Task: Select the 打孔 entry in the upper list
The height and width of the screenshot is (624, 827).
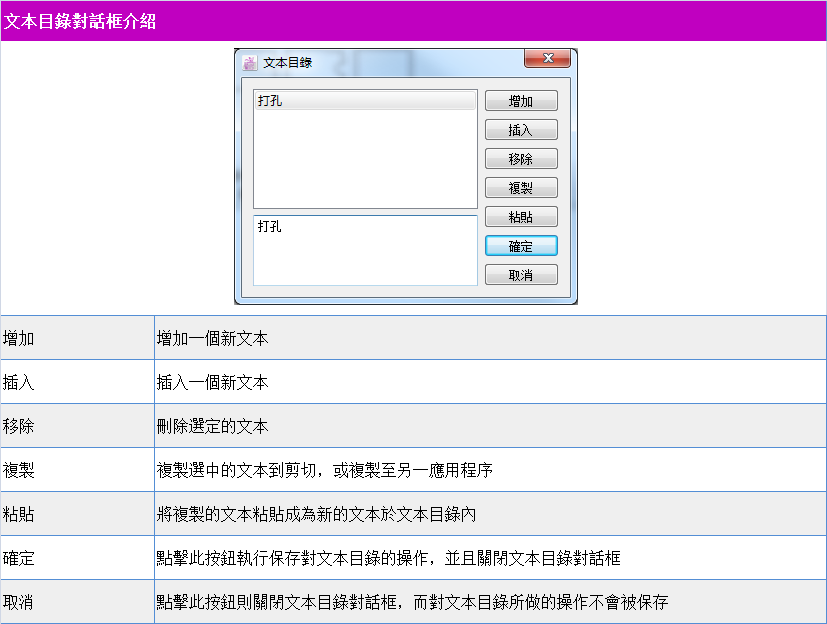Action: [365, 101]
